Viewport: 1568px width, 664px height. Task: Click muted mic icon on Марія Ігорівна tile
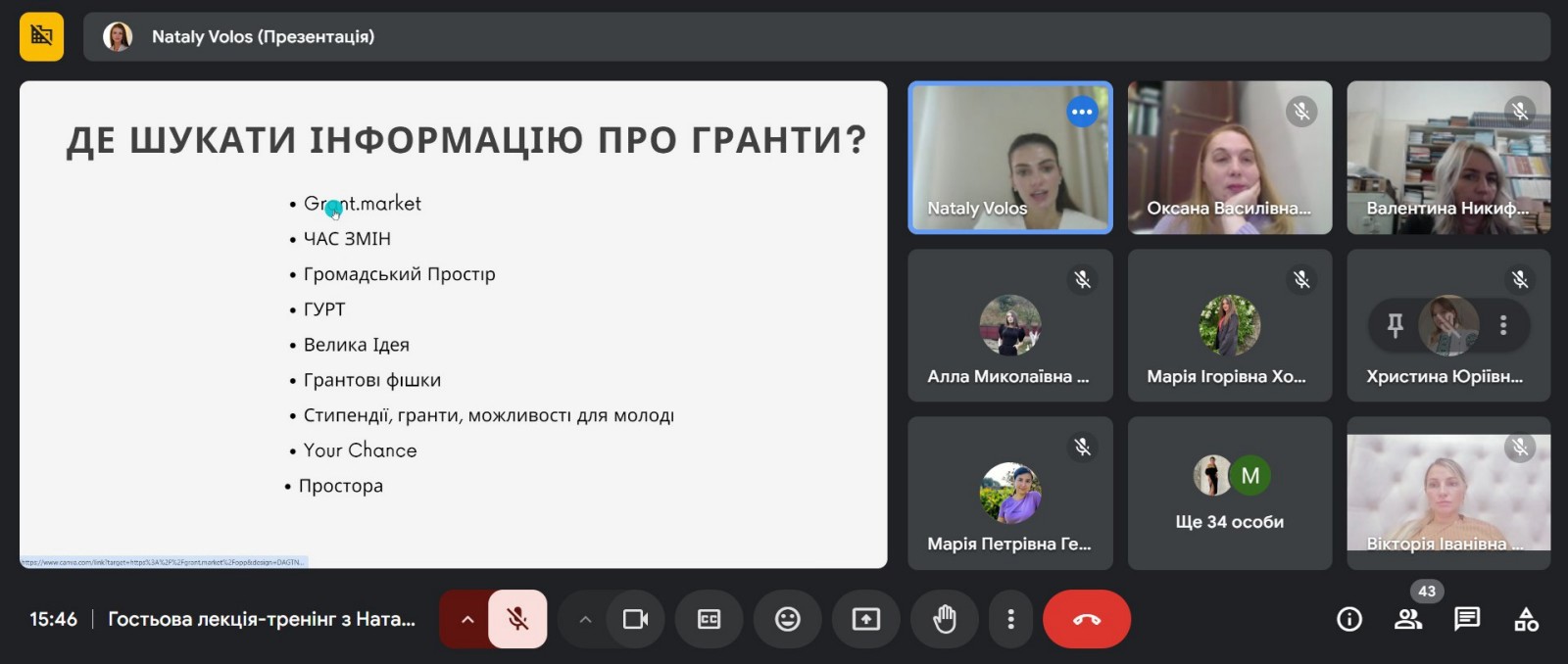point(1301,279)
